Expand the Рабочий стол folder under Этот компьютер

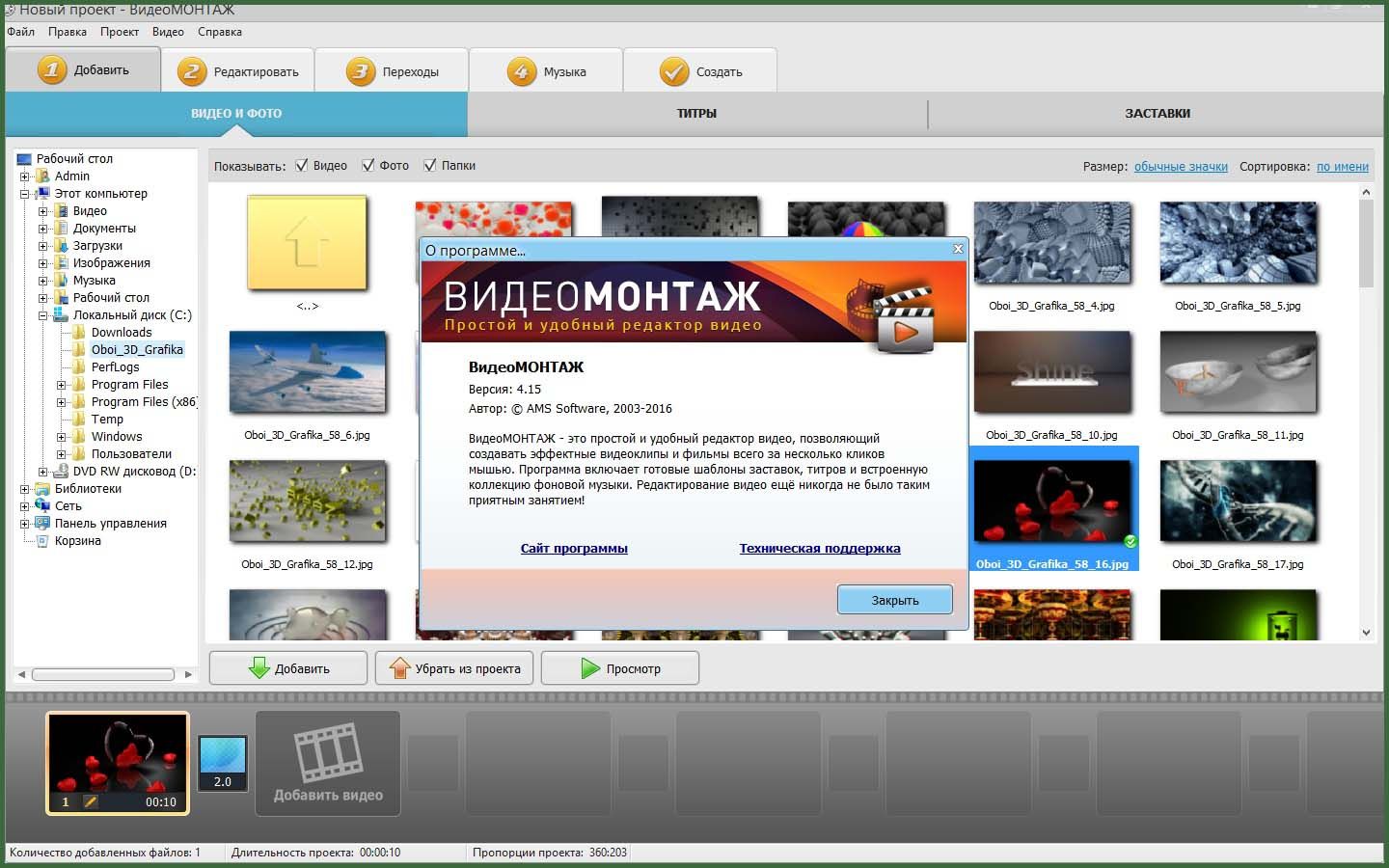(42, 298)
